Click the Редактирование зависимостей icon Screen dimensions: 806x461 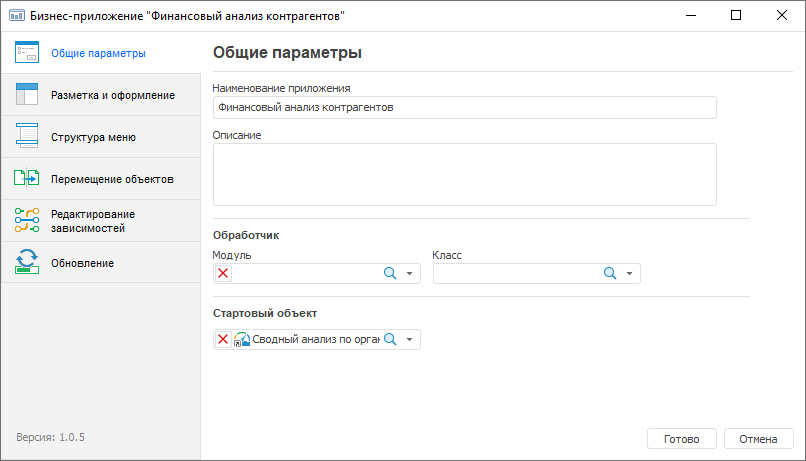(27, 220)
